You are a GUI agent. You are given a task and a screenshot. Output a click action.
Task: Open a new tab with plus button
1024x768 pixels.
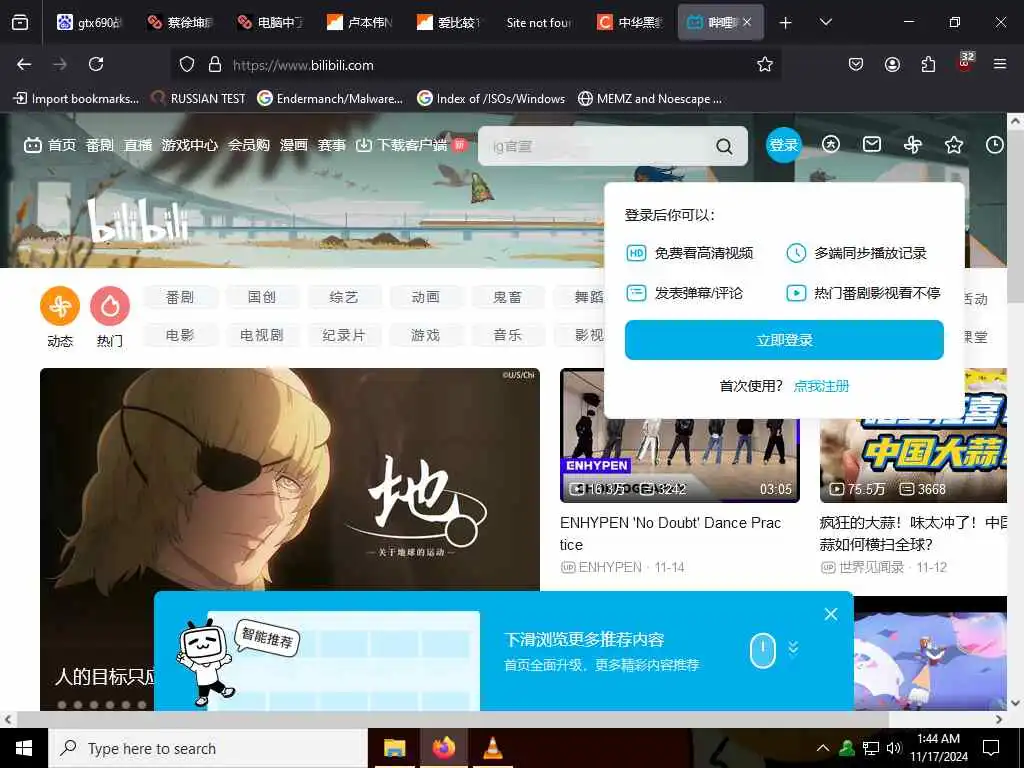786,22
